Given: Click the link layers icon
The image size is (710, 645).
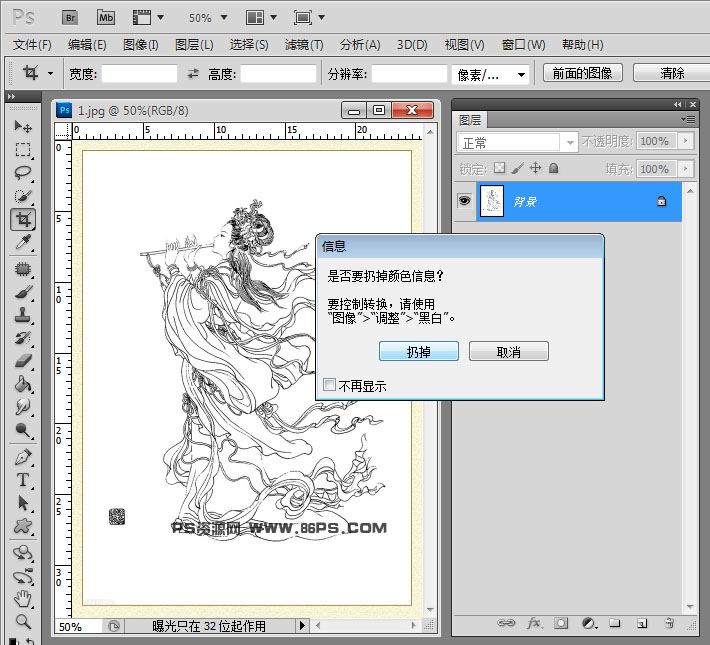Looking at the screenshot, I should coord(506,623).
